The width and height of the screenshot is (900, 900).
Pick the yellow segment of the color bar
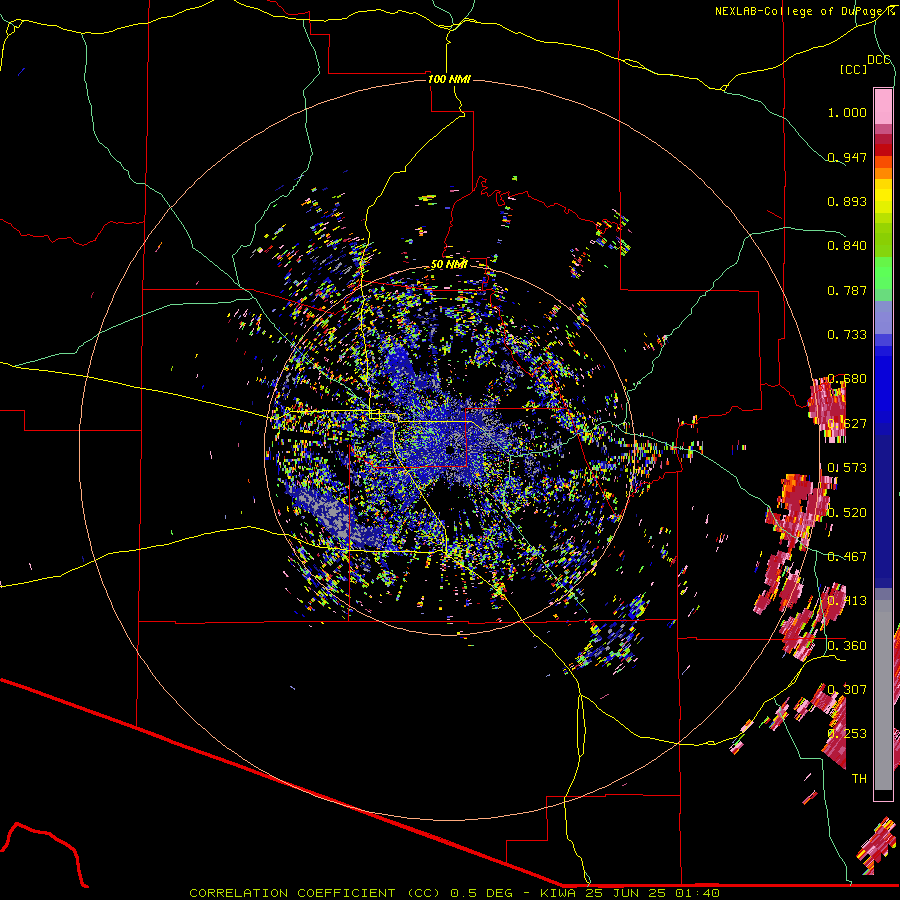coord(883,196)
